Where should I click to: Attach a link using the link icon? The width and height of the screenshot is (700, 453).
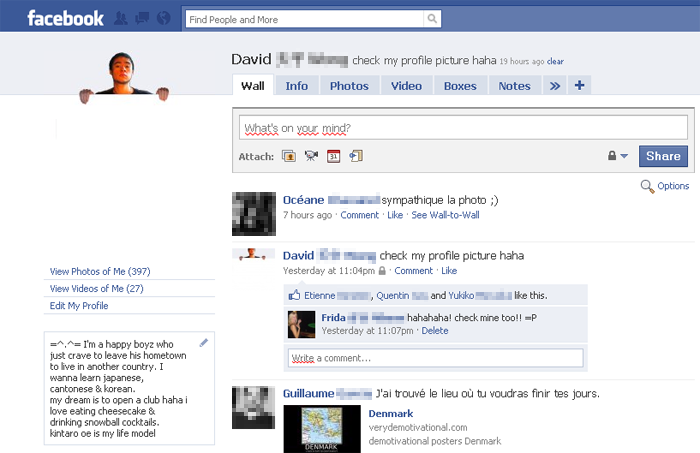[x=356, y=156]
